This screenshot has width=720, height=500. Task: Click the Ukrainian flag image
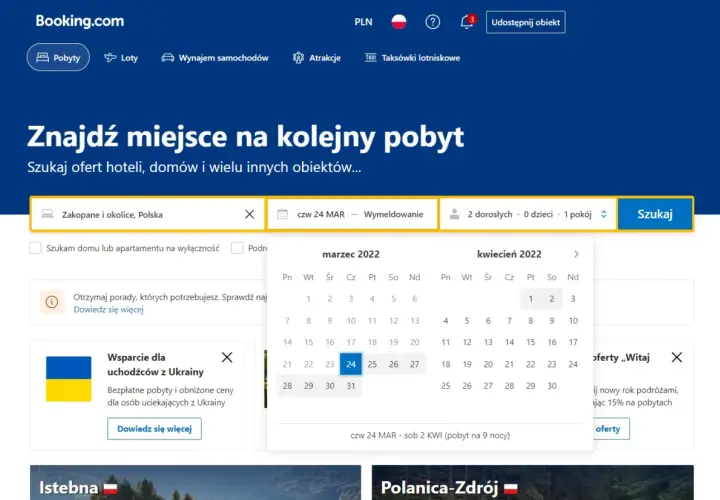(x=69, y=379)
